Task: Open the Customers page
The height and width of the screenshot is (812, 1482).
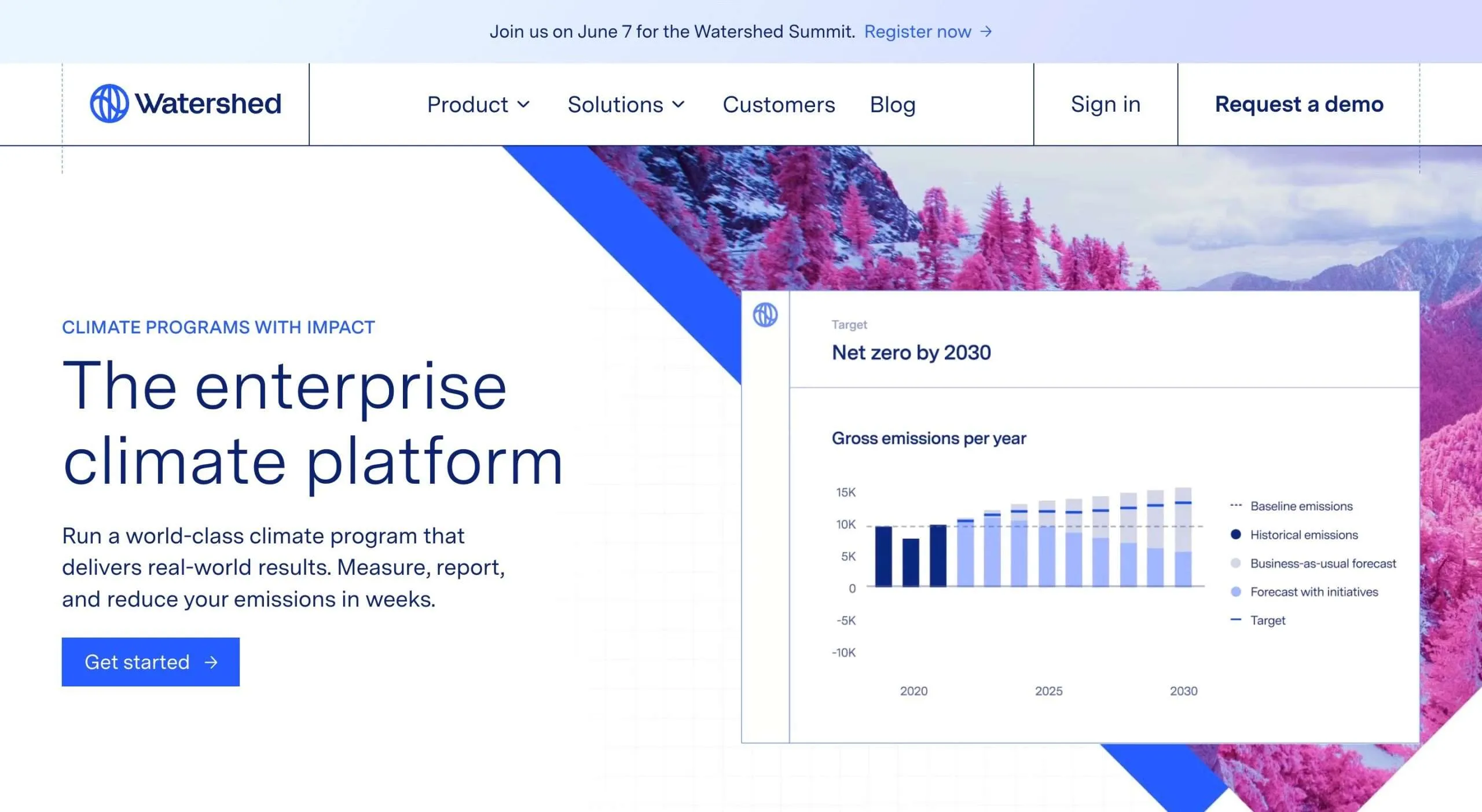Action: point(779,105)
